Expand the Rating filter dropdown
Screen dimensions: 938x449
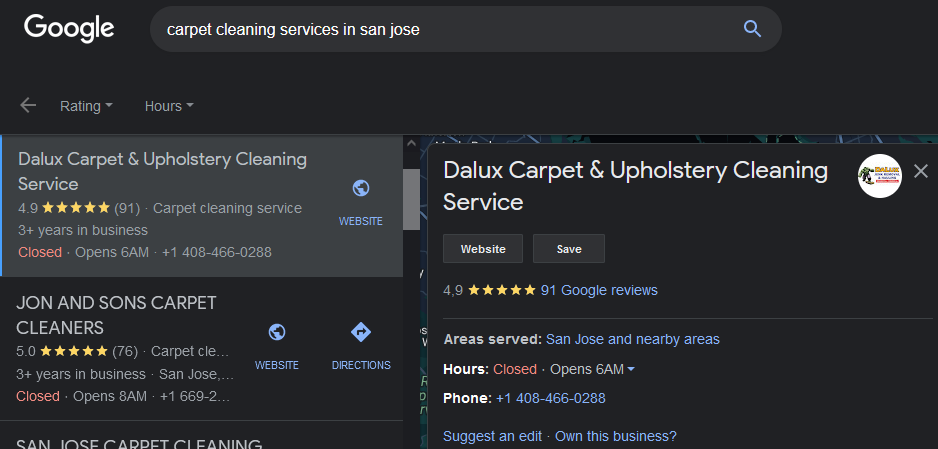tap(86, 106)
